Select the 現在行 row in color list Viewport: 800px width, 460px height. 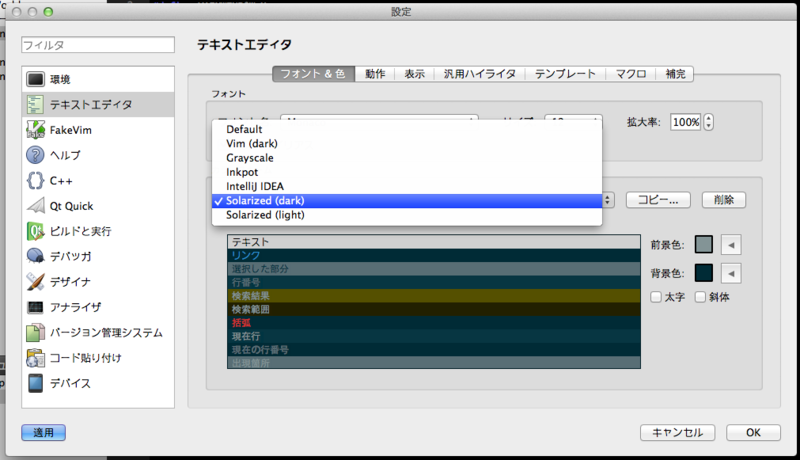click(434, 336)
